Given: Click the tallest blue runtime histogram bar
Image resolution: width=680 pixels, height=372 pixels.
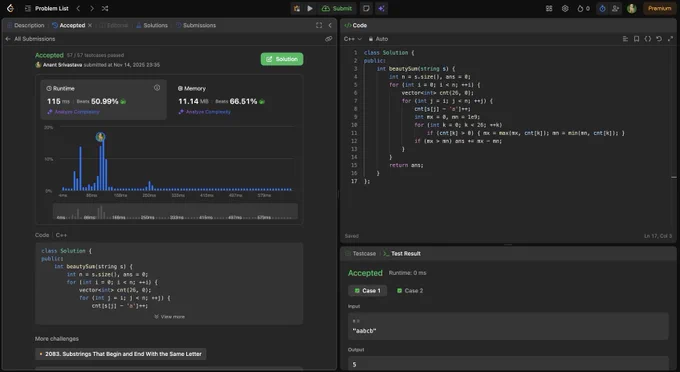Looking at the screenshot, I should pyautogui.click(x=103, y=166).
